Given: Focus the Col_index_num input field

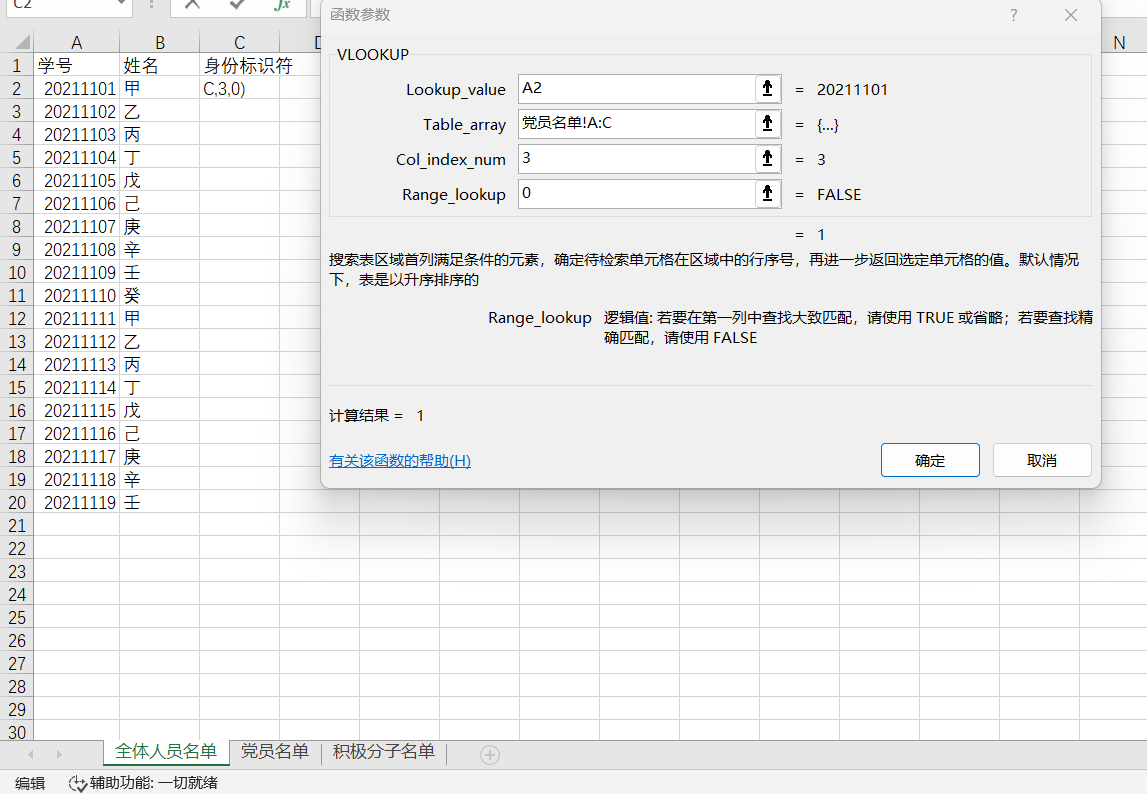Looking at the screenshot, I should pos(636,159).
